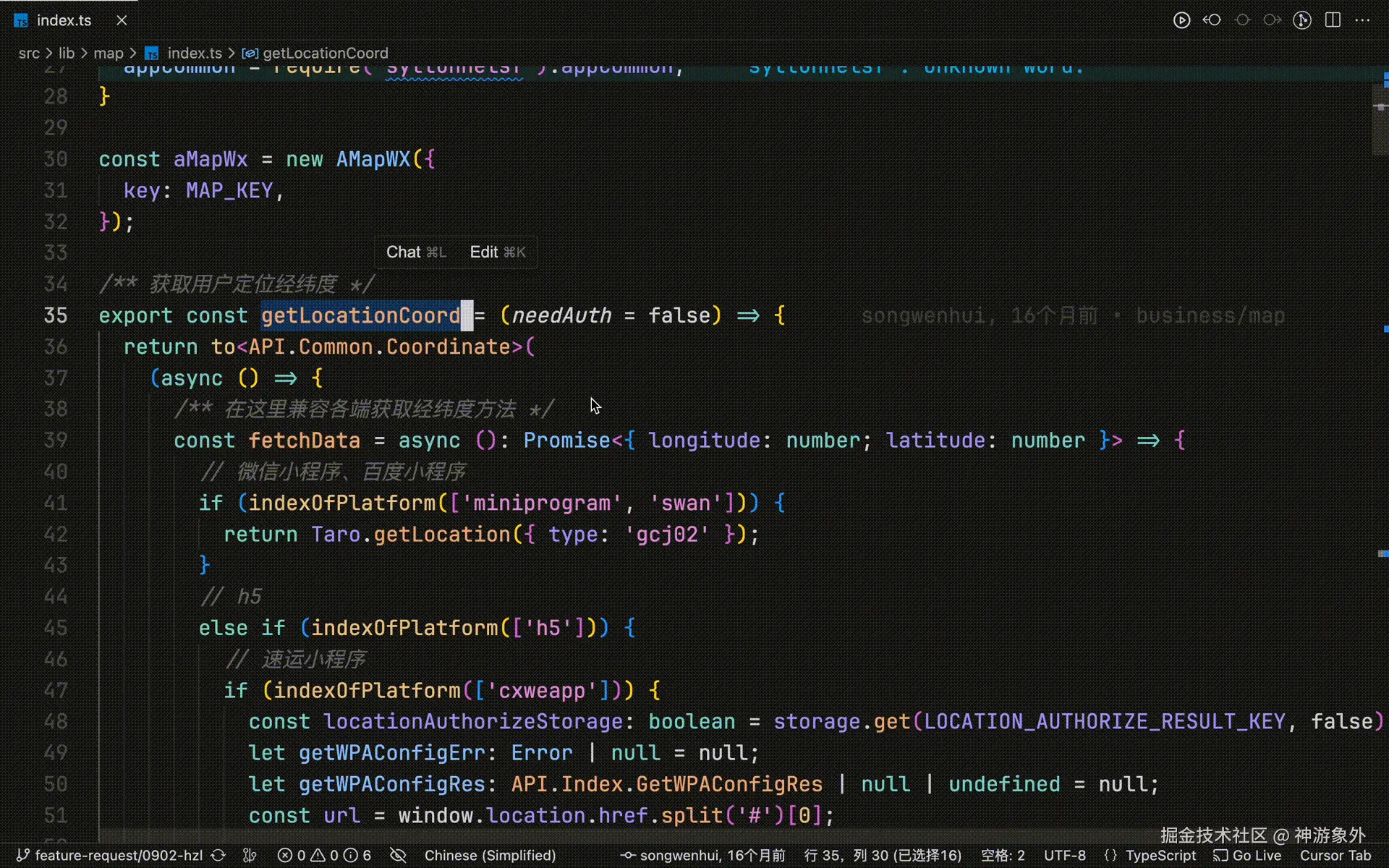Open the editor more actions menu
This screenshot has width=1389, height=868.
(x=1363, y=20)
